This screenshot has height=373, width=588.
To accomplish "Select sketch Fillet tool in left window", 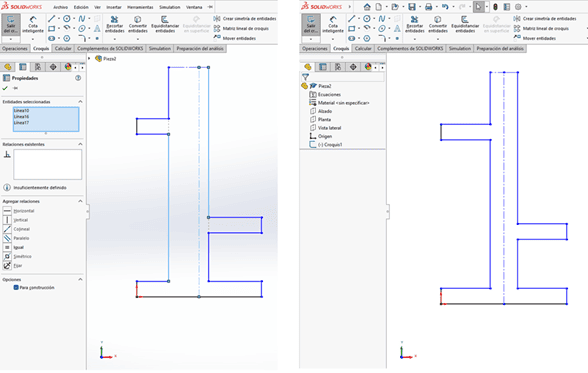I will coord(82,38).
